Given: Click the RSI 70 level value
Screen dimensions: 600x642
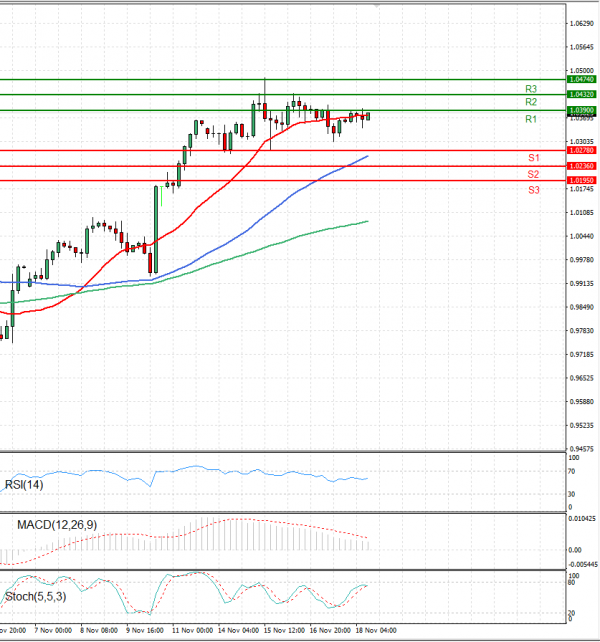Looking at the screenshot, I should point(572,472).
